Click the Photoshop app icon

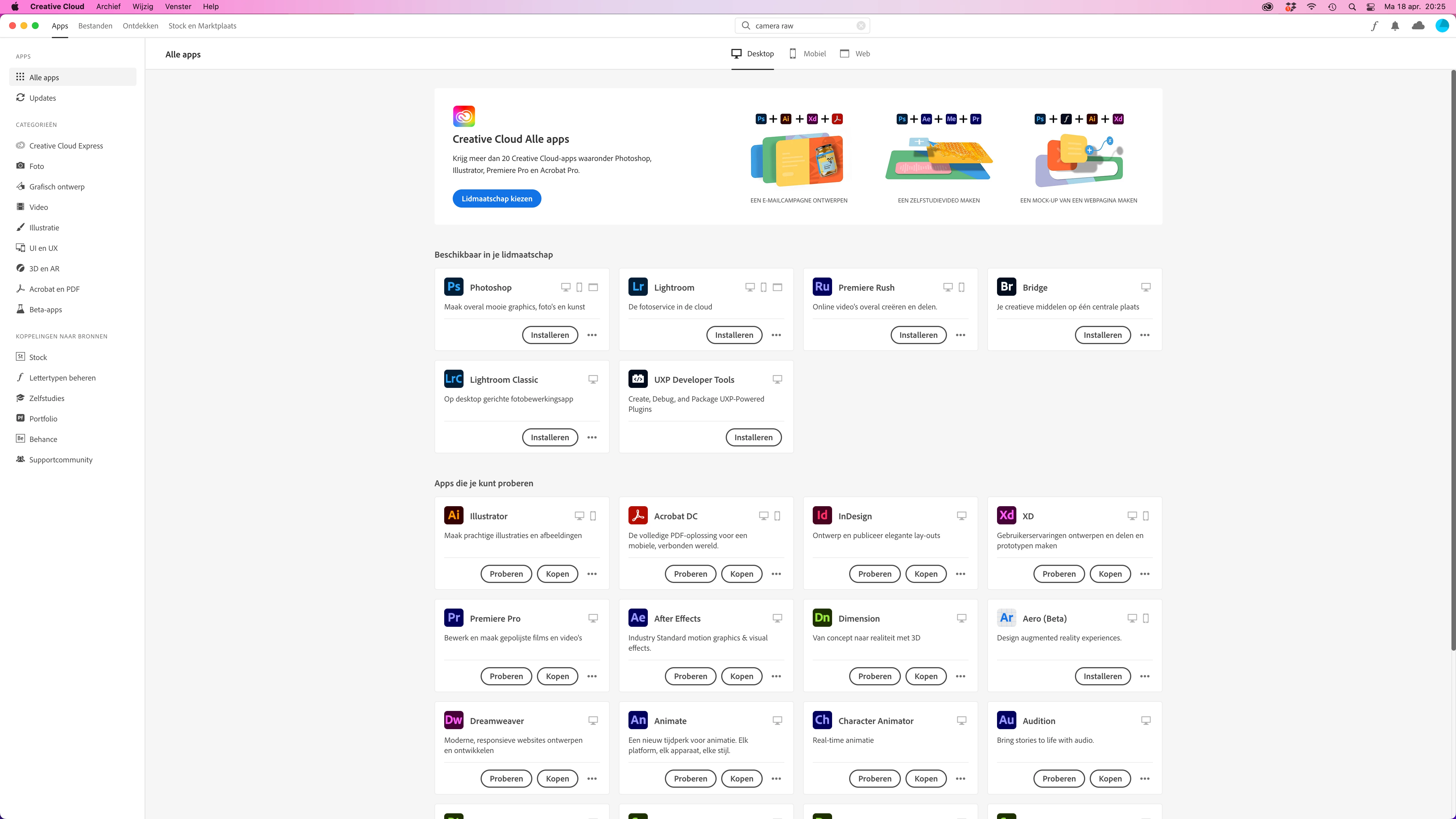click(453, 287)
